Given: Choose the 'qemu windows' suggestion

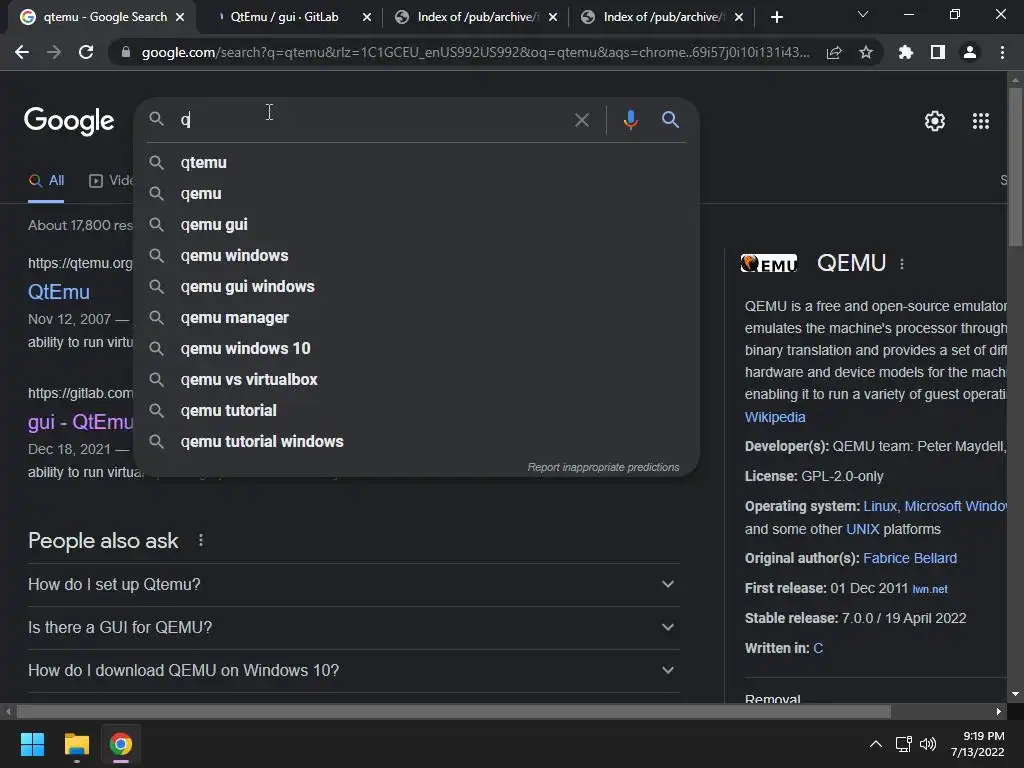Looking at the screenshot, I should tap(417, 255).
